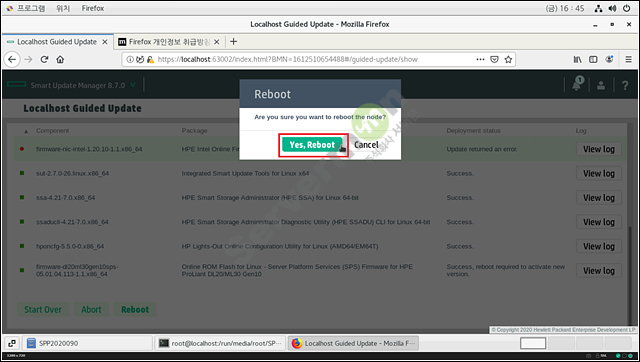View log for sut-2.7.0-26 component
This screenshot has width=640, height=362.
click(x=599, y=173)
